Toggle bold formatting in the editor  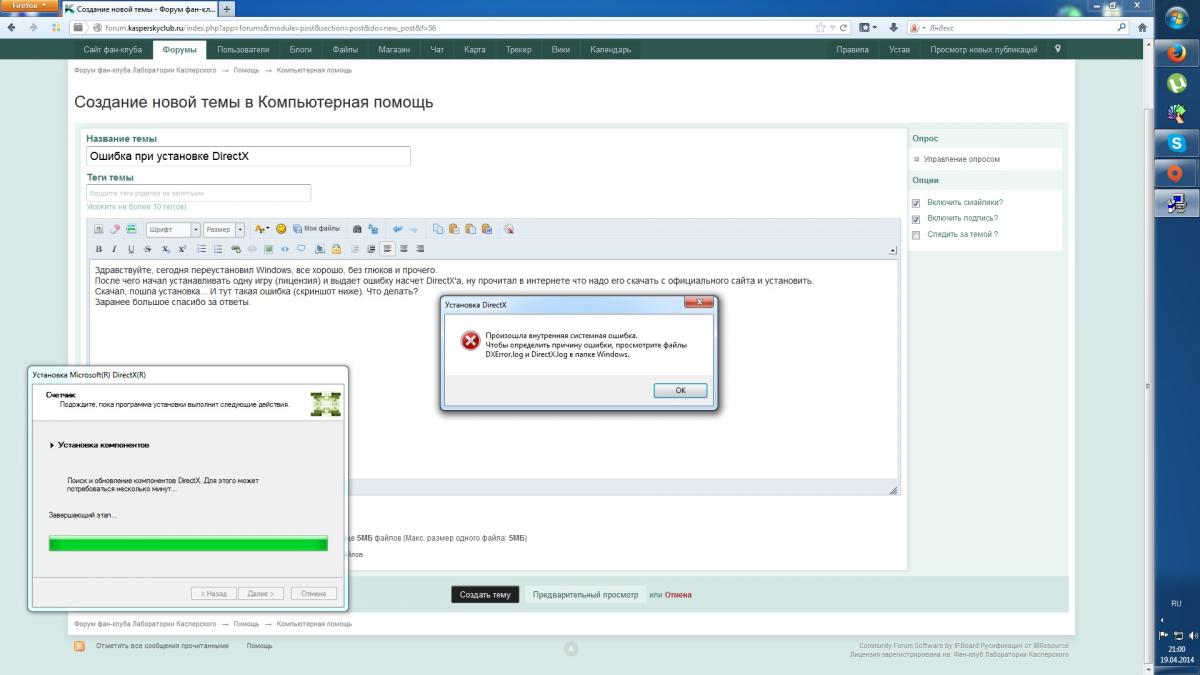(x=98, y=249)
